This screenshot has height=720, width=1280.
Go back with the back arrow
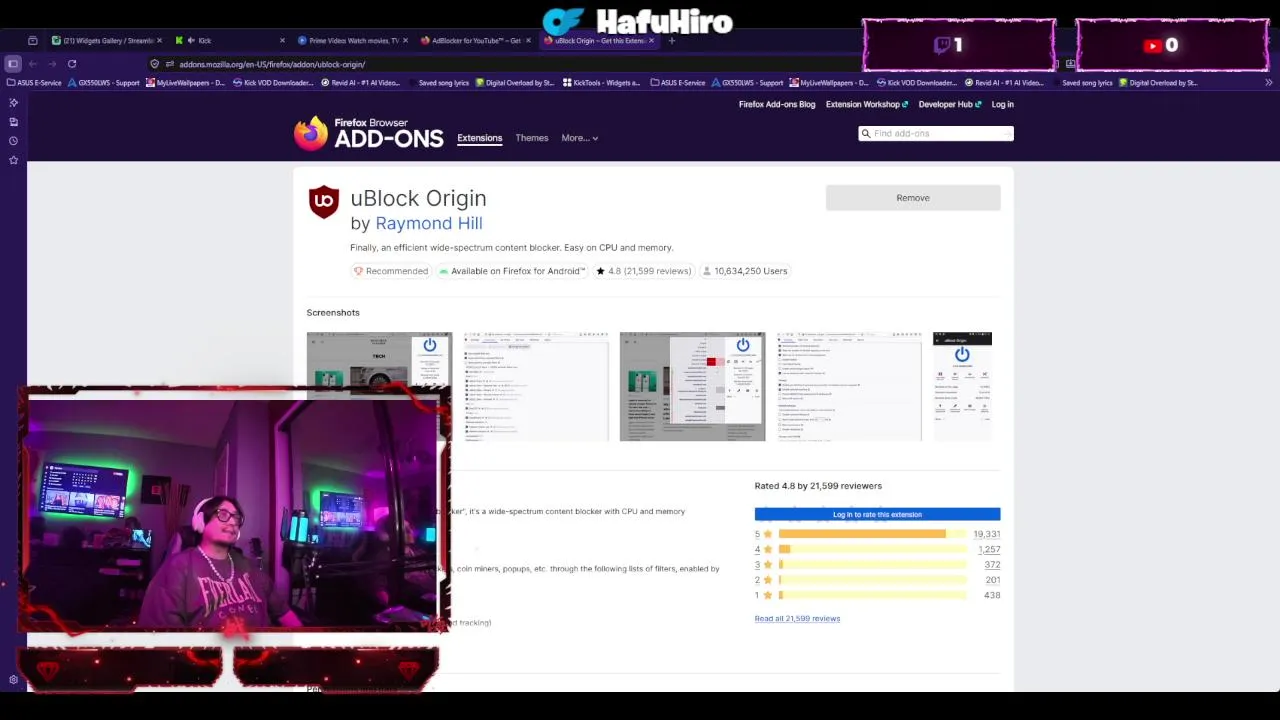click(33, 64)
